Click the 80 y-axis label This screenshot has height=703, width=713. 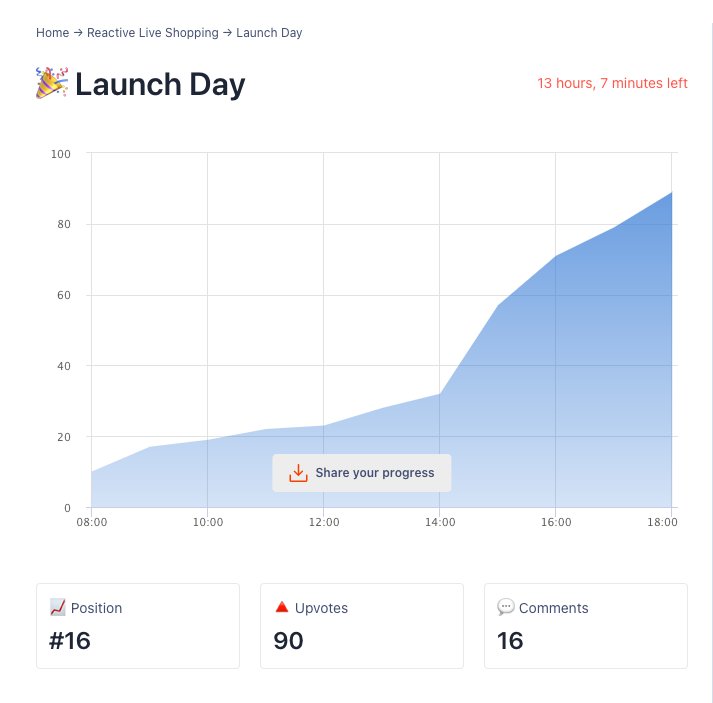(x=64, y=224)
